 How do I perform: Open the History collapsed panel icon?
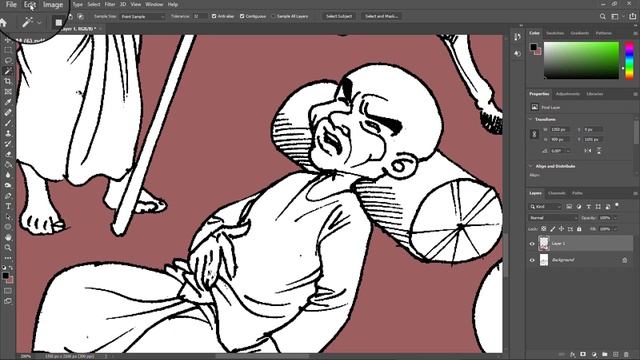click(x=517, y=37)
